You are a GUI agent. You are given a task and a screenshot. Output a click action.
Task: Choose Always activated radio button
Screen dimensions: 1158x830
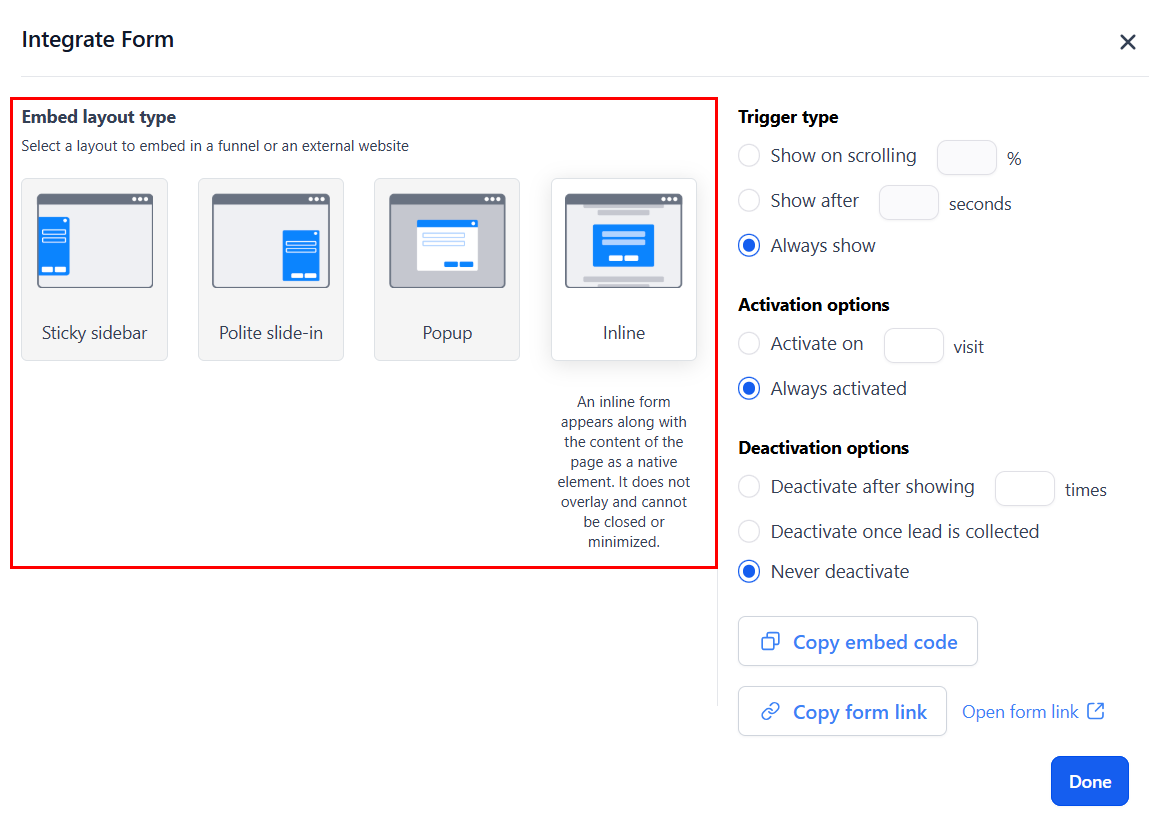click(x=749, y=388)
